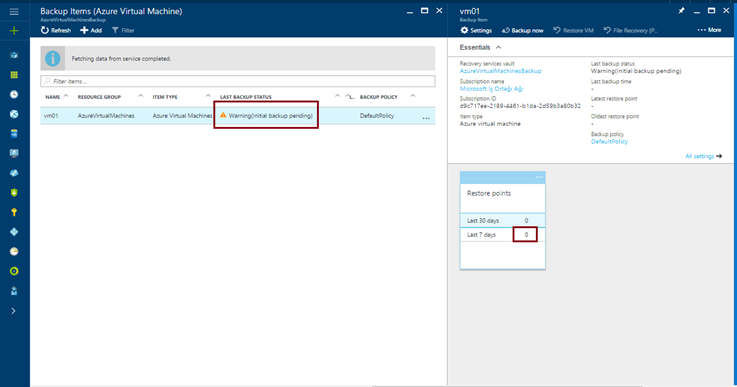Select the Last 7 days row
Screen dimensions: 737x387
pos(502,235)
